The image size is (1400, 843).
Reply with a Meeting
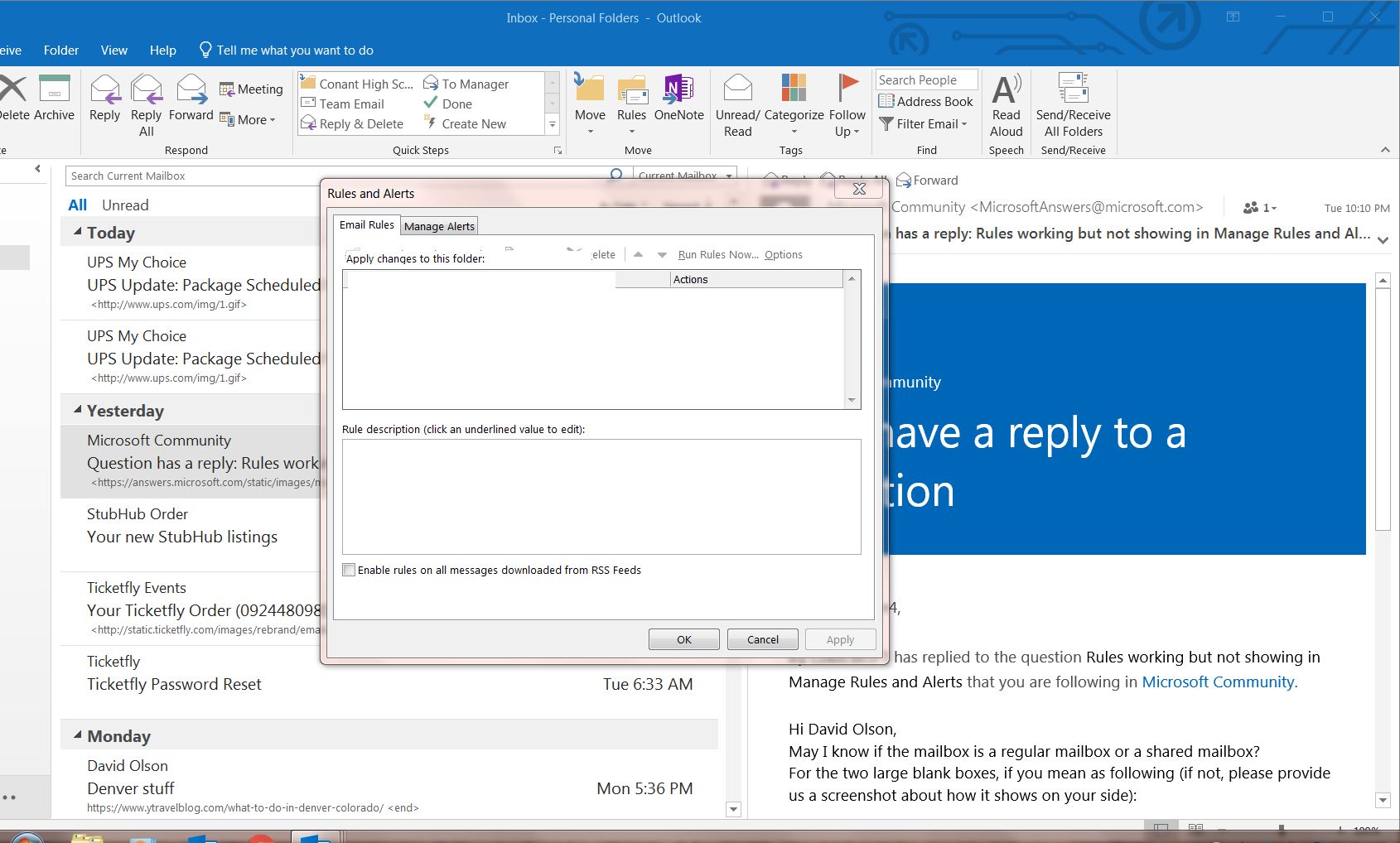251,89
